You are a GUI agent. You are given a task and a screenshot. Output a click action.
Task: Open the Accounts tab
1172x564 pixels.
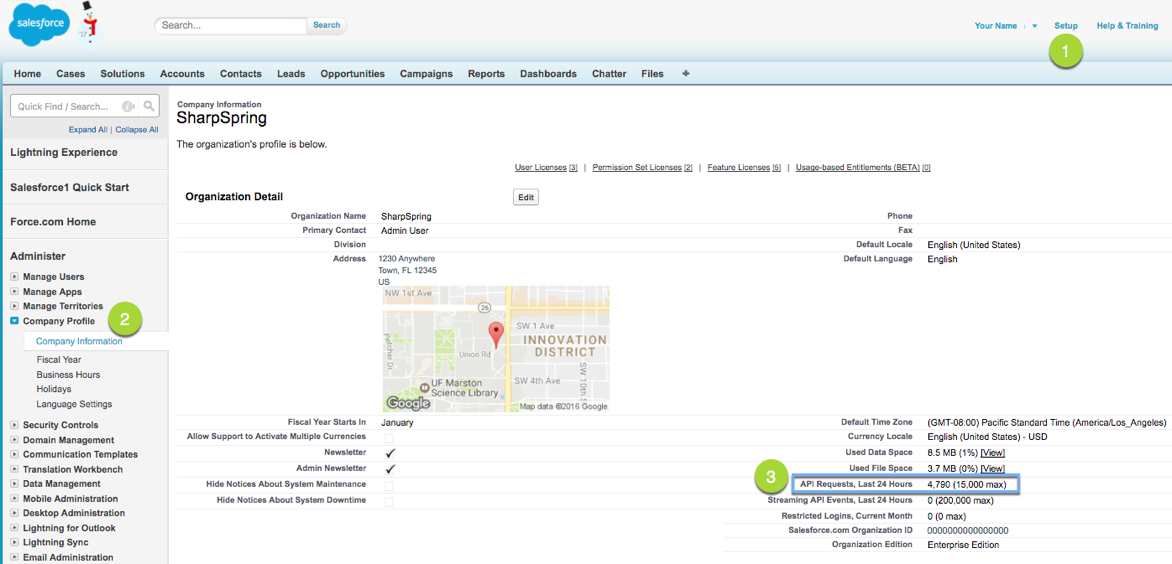point(182,73)
